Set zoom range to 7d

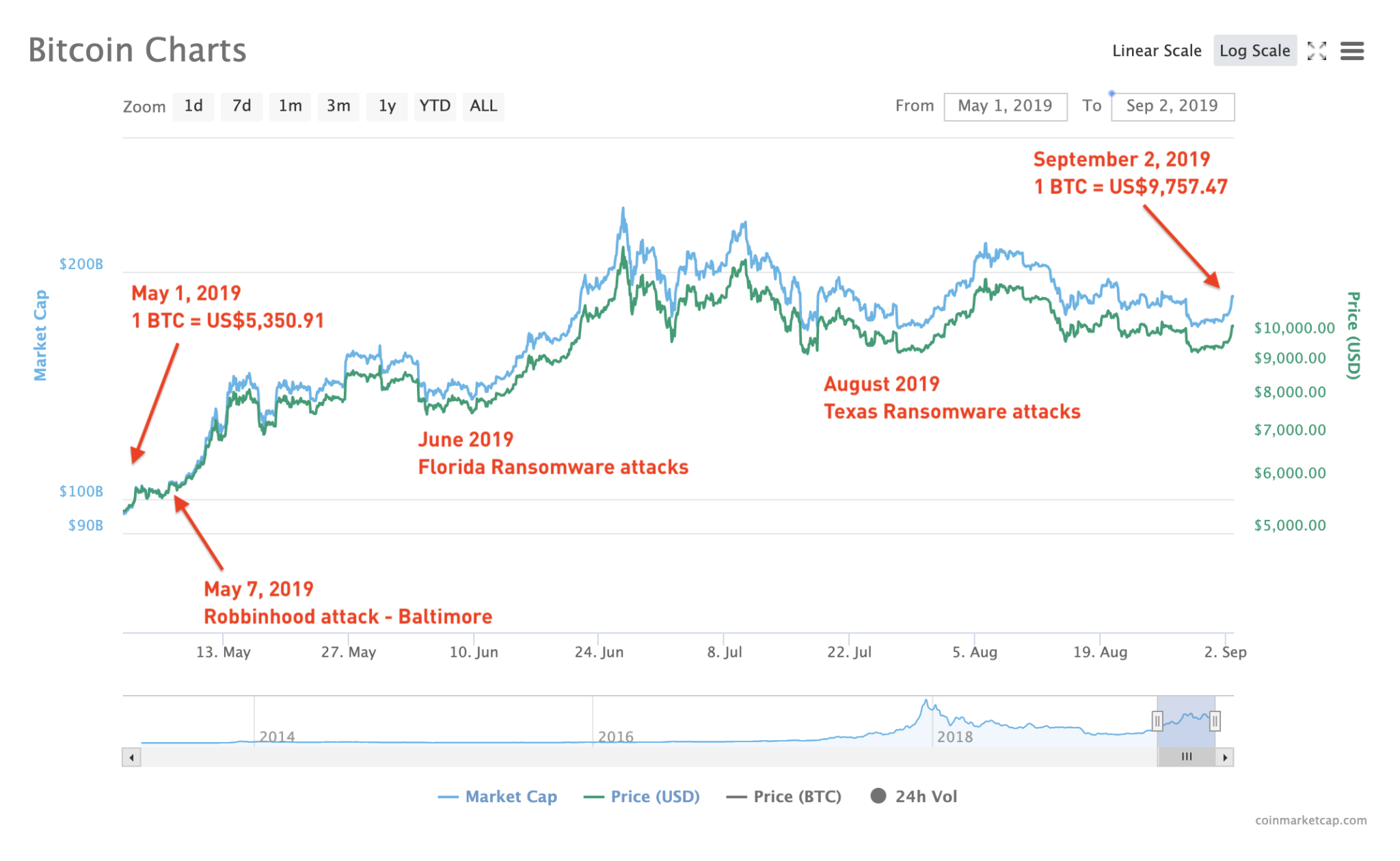pos(241,106)
